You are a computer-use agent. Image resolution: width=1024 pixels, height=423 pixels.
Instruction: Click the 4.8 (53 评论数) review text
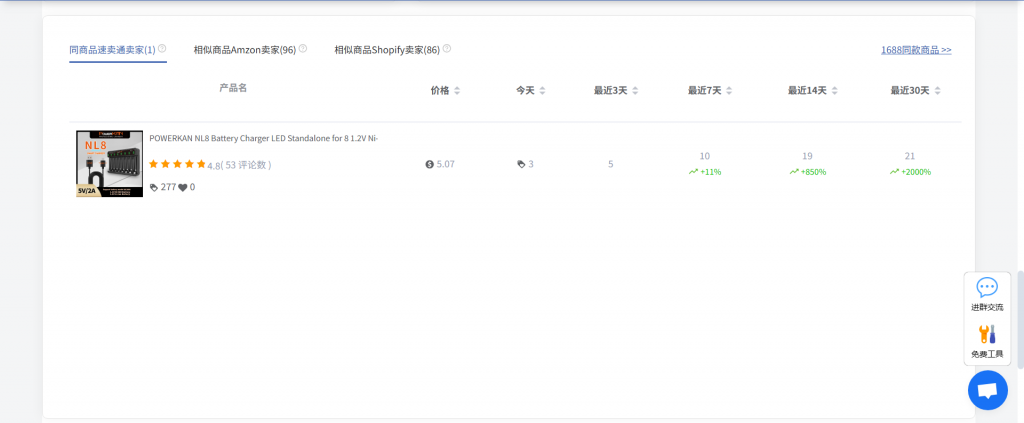(x=239, y=166)
